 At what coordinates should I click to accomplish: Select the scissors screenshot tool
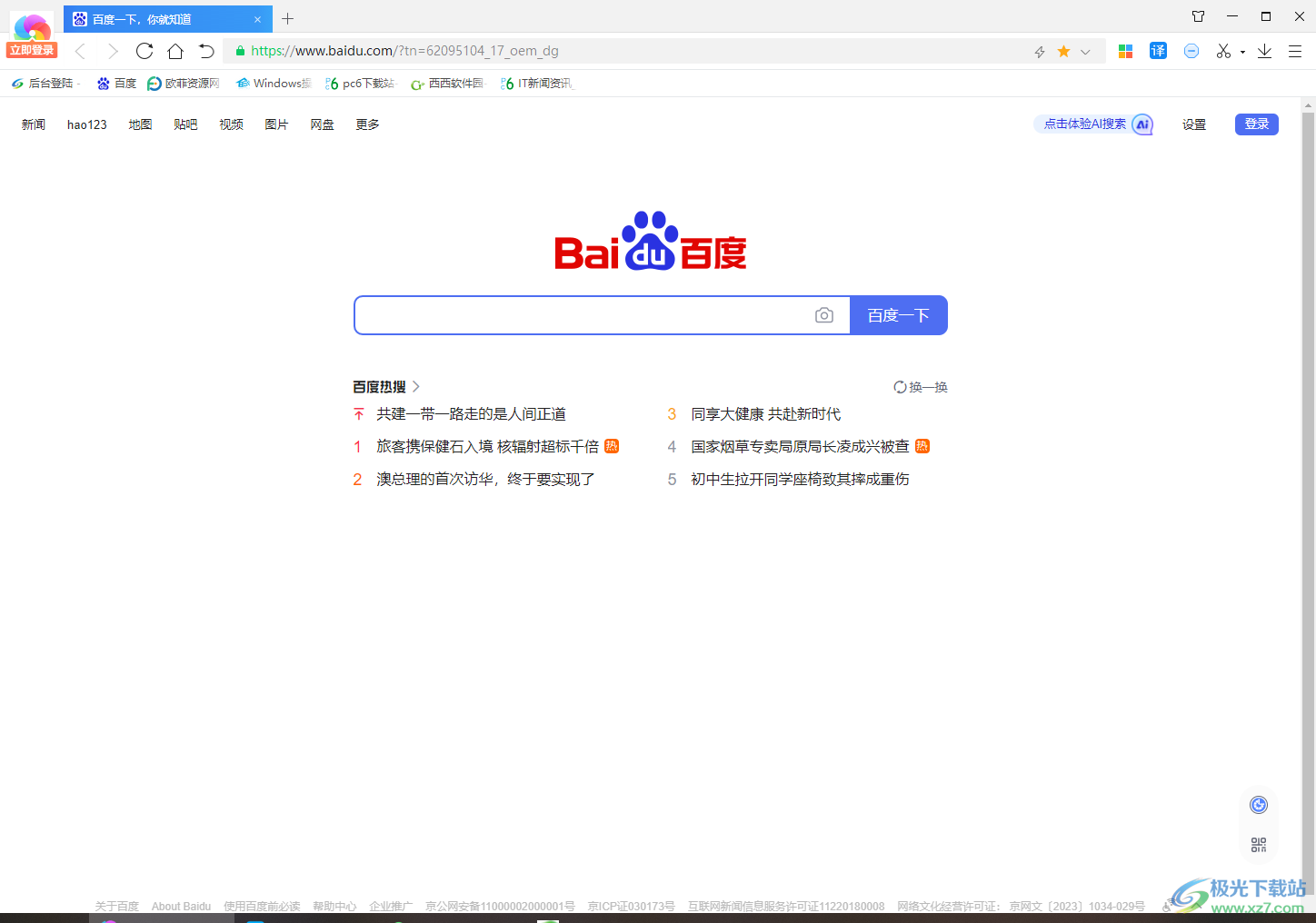click(x=1223, y=51)
